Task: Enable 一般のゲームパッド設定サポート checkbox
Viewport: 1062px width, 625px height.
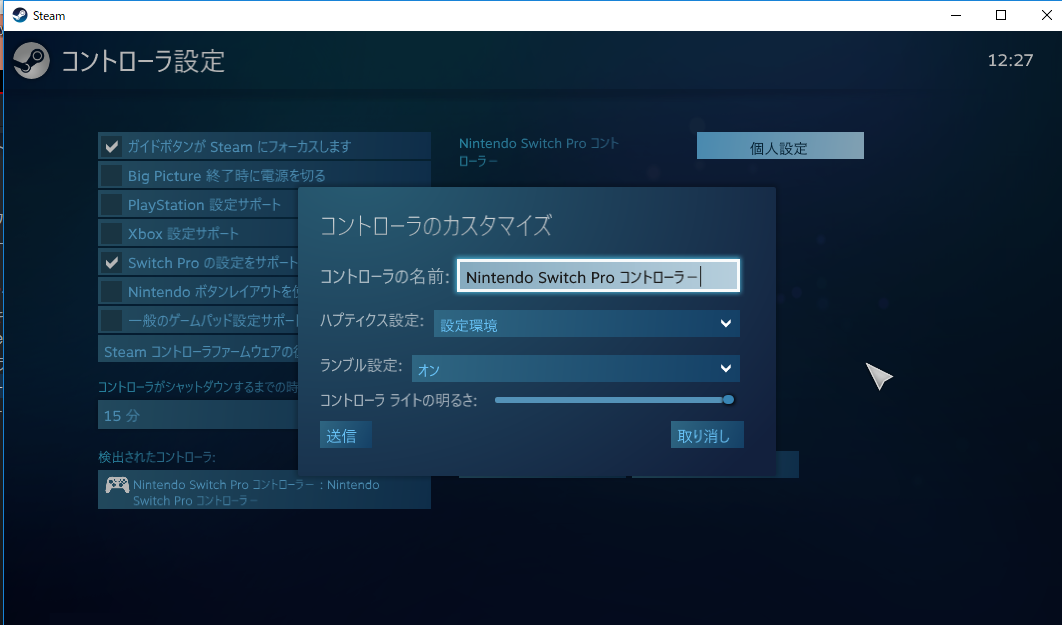Action: pyautogui.click(x=112, y=320)
